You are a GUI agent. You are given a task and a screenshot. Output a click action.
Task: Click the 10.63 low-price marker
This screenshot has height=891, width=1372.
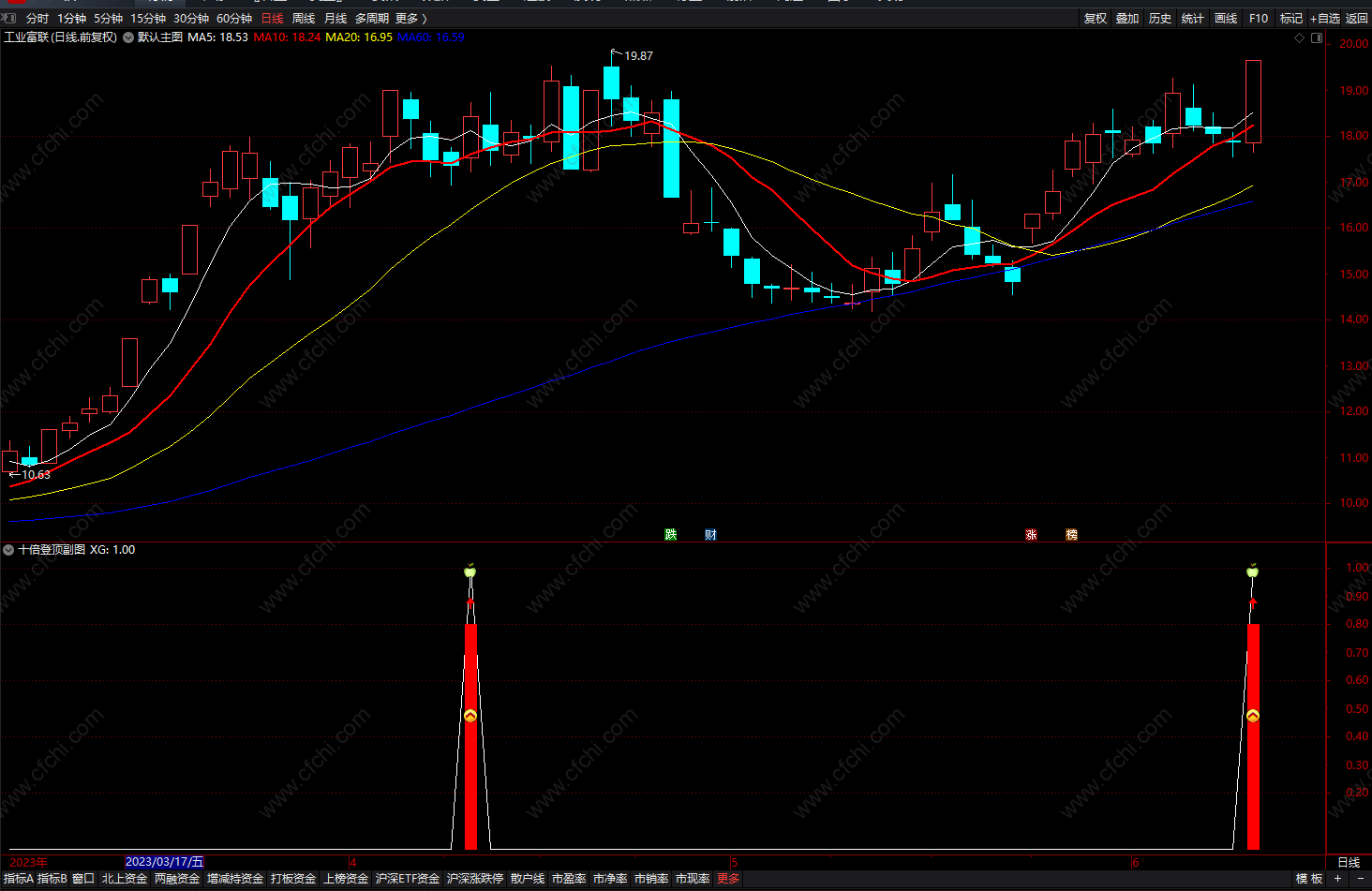tap(30, 475)
